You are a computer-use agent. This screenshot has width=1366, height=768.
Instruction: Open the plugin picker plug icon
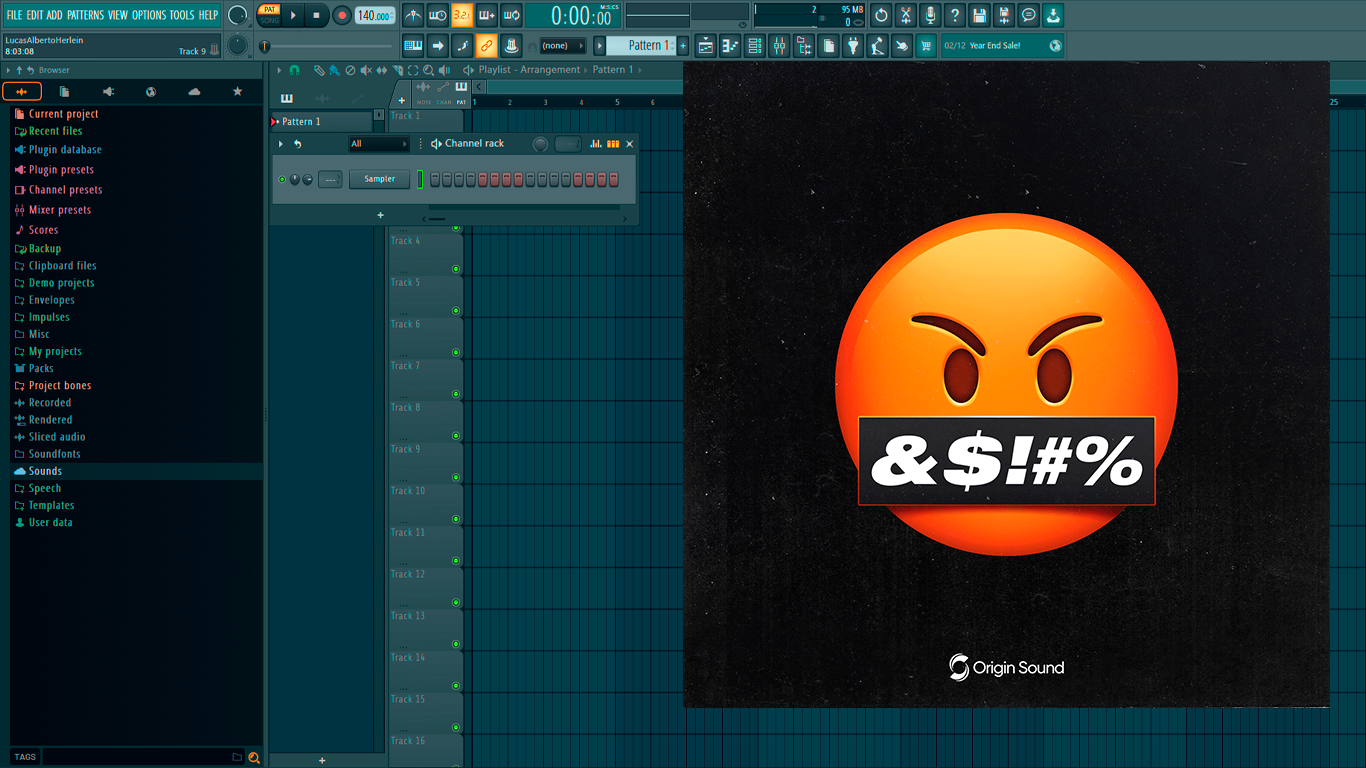click(853, 45)
